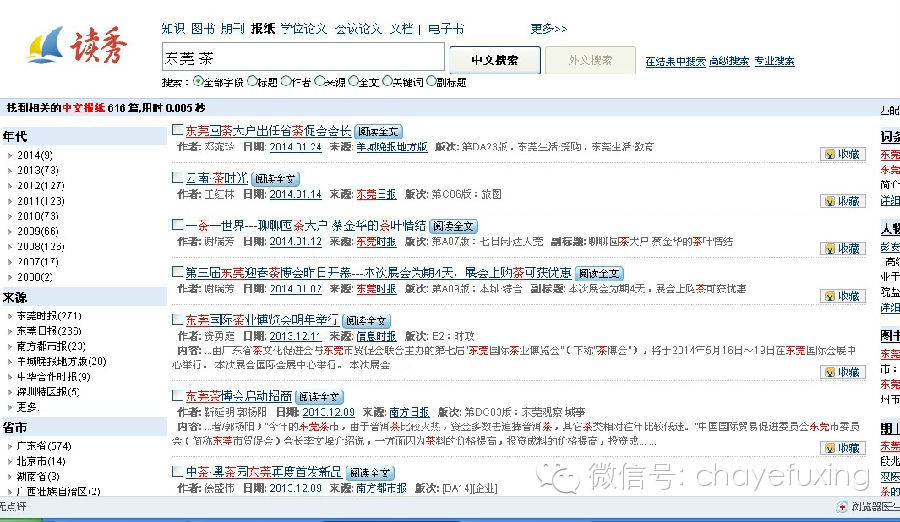Select the 作者 search radio button
This screenshot has height=522, width=900.
[x=286, y=82]
